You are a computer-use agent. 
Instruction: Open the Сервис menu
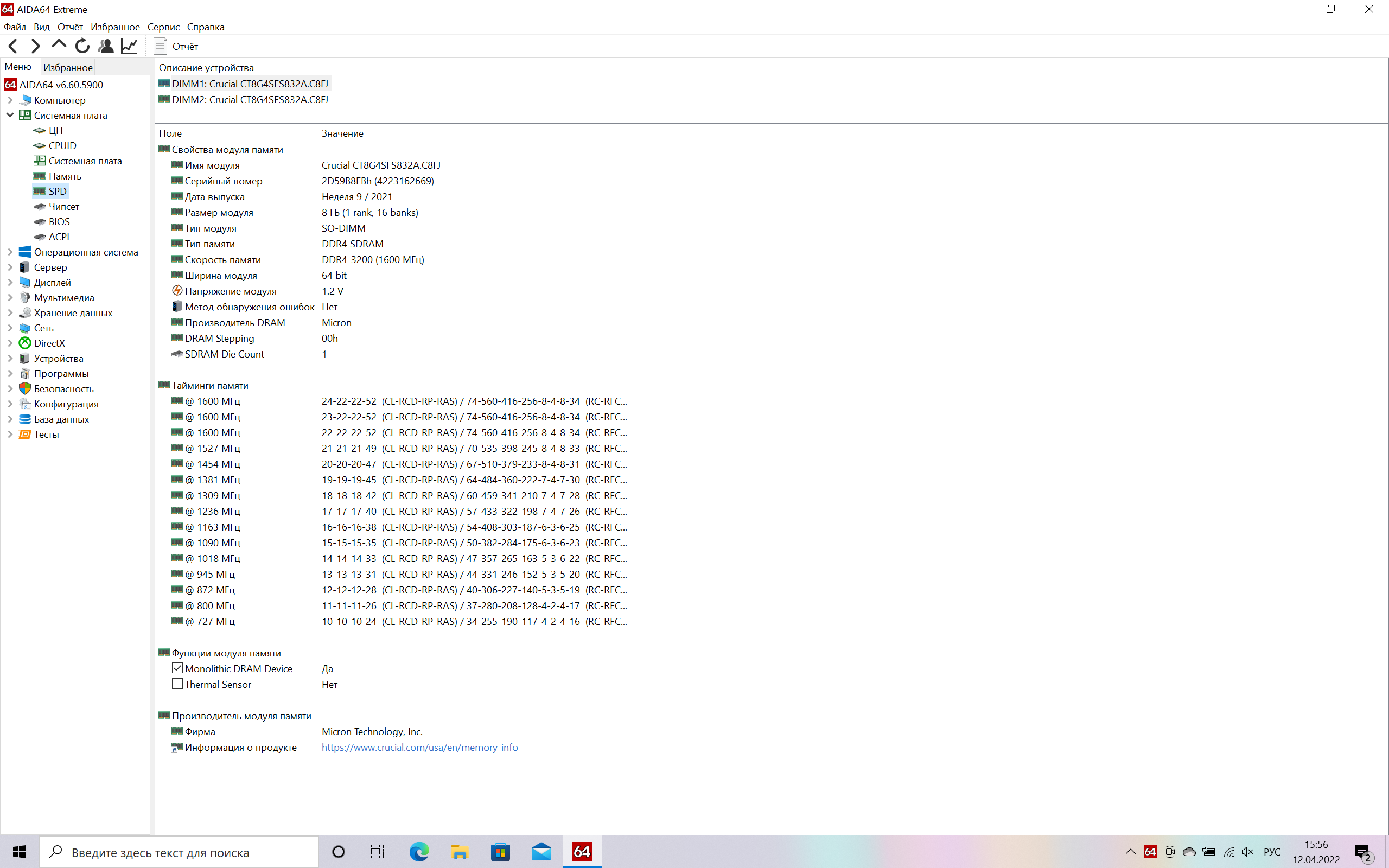click(x=163, y=27)
